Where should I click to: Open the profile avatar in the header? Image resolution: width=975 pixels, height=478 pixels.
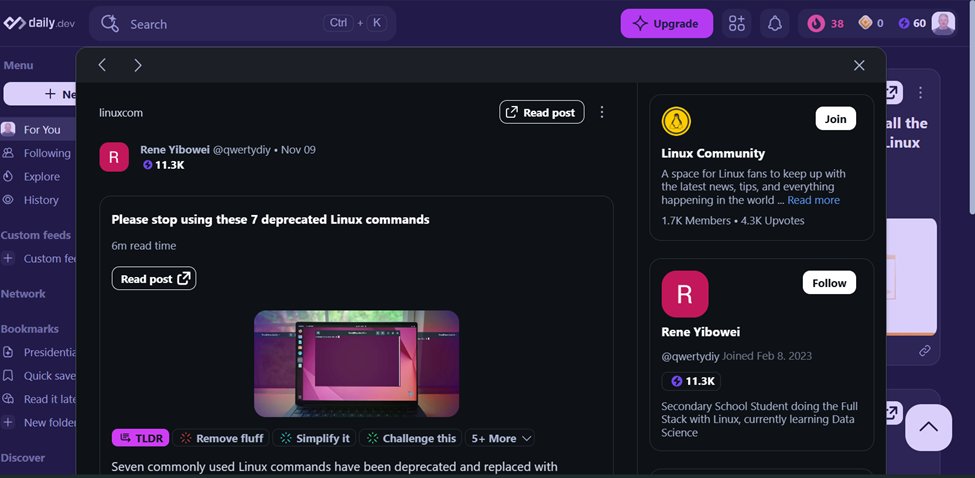[x=943, y=24]
